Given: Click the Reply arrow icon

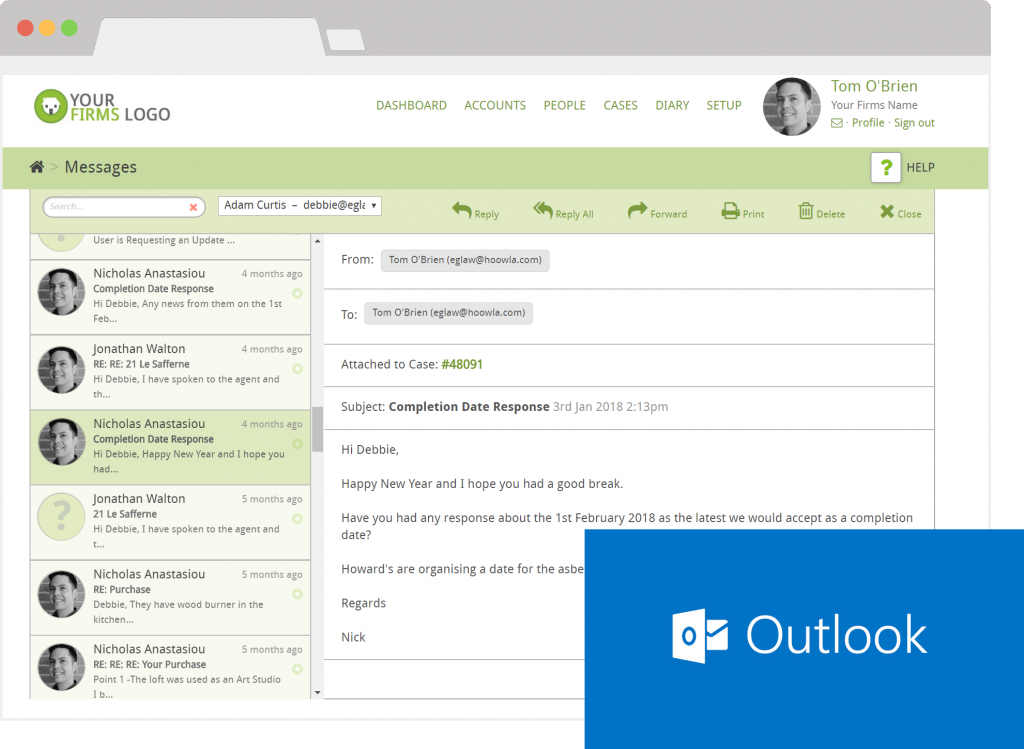Looking at the screenshot, I should tap(462, 210).
